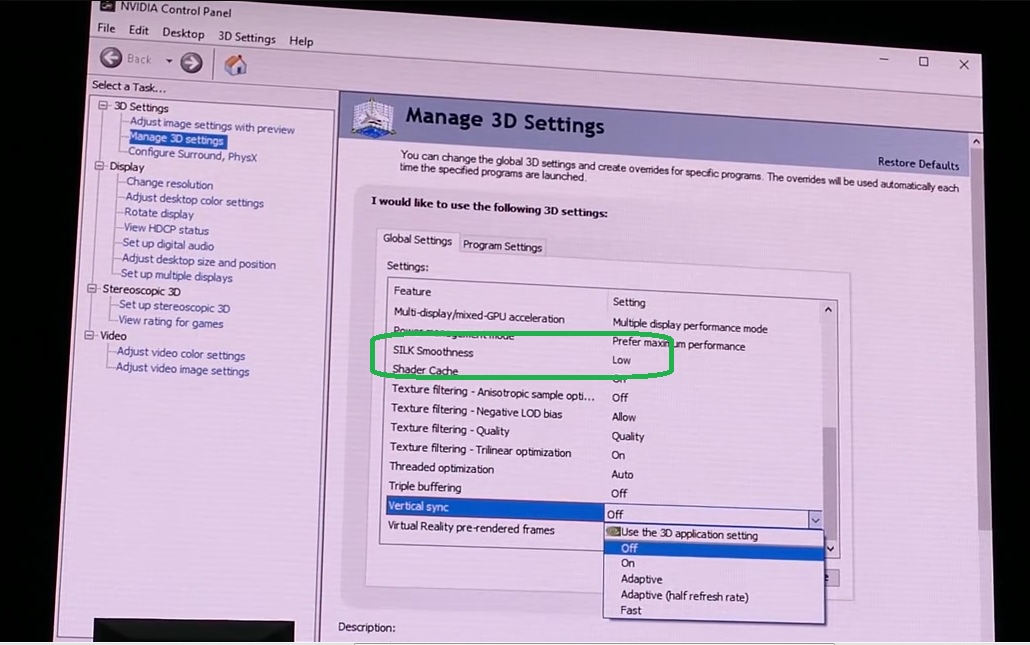The height and width of the screenshot is (645, 1030).
Task: Click the page scroll-up arrow
Action: 976,142
